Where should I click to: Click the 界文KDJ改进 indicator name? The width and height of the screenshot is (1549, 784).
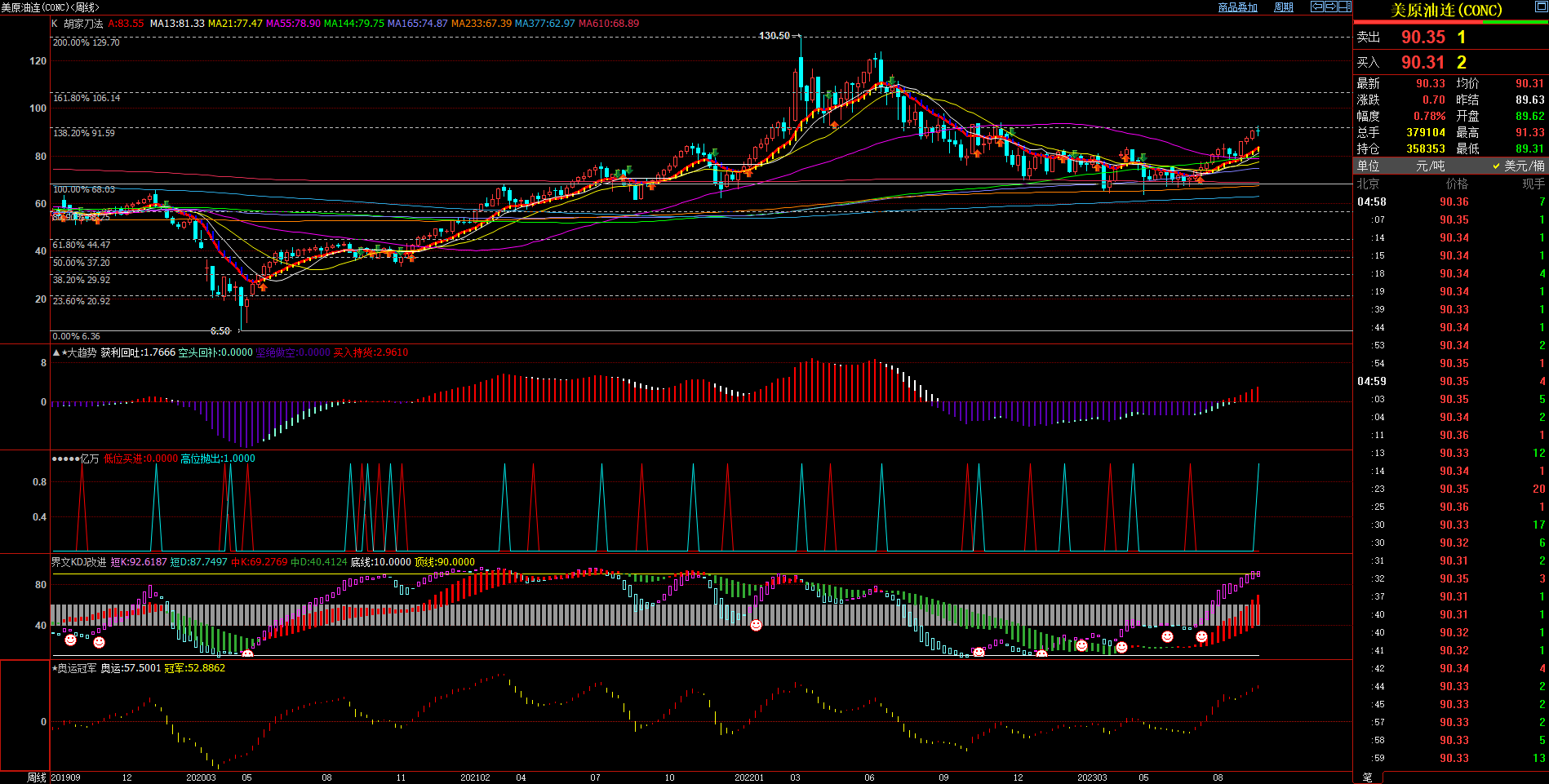pyautogui.click(x=79, y=562)
